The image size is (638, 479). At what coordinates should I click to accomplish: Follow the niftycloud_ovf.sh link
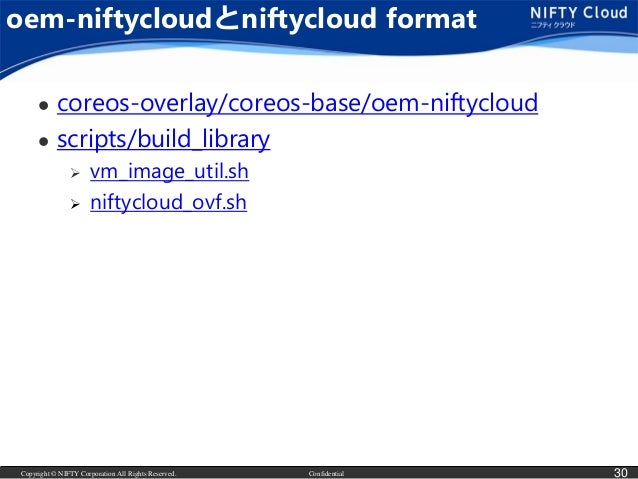pos(168,202)
